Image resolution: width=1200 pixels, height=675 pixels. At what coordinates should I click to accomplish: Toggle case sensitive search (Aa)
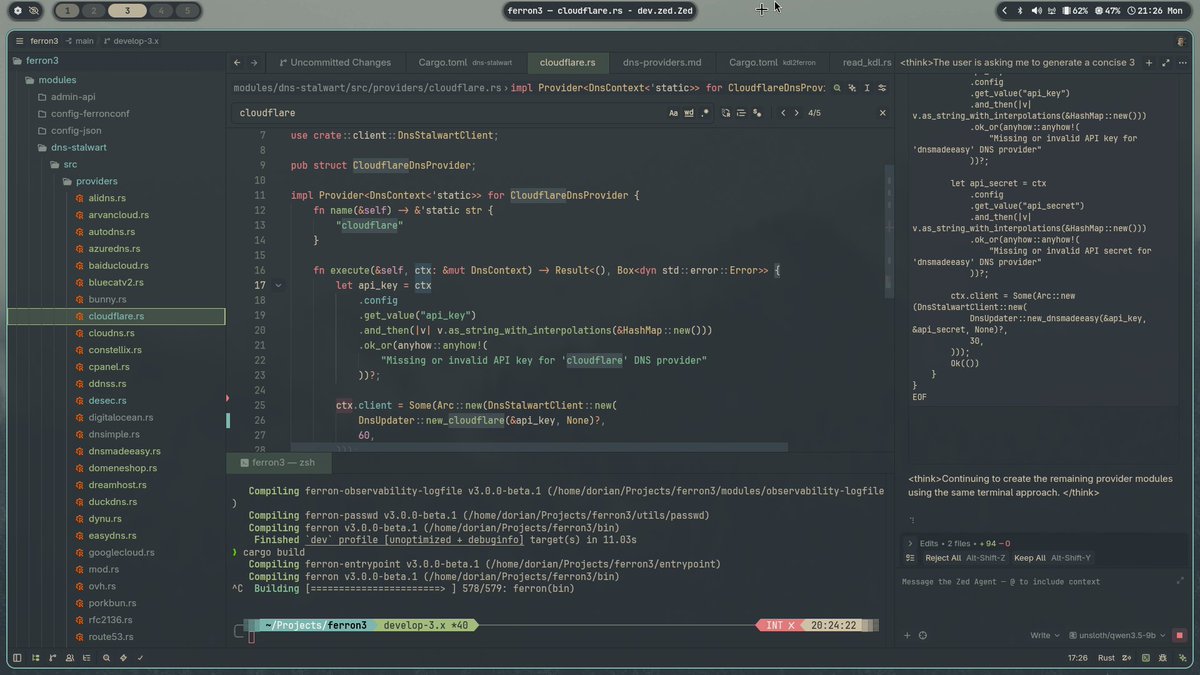(x=673, y=113)
